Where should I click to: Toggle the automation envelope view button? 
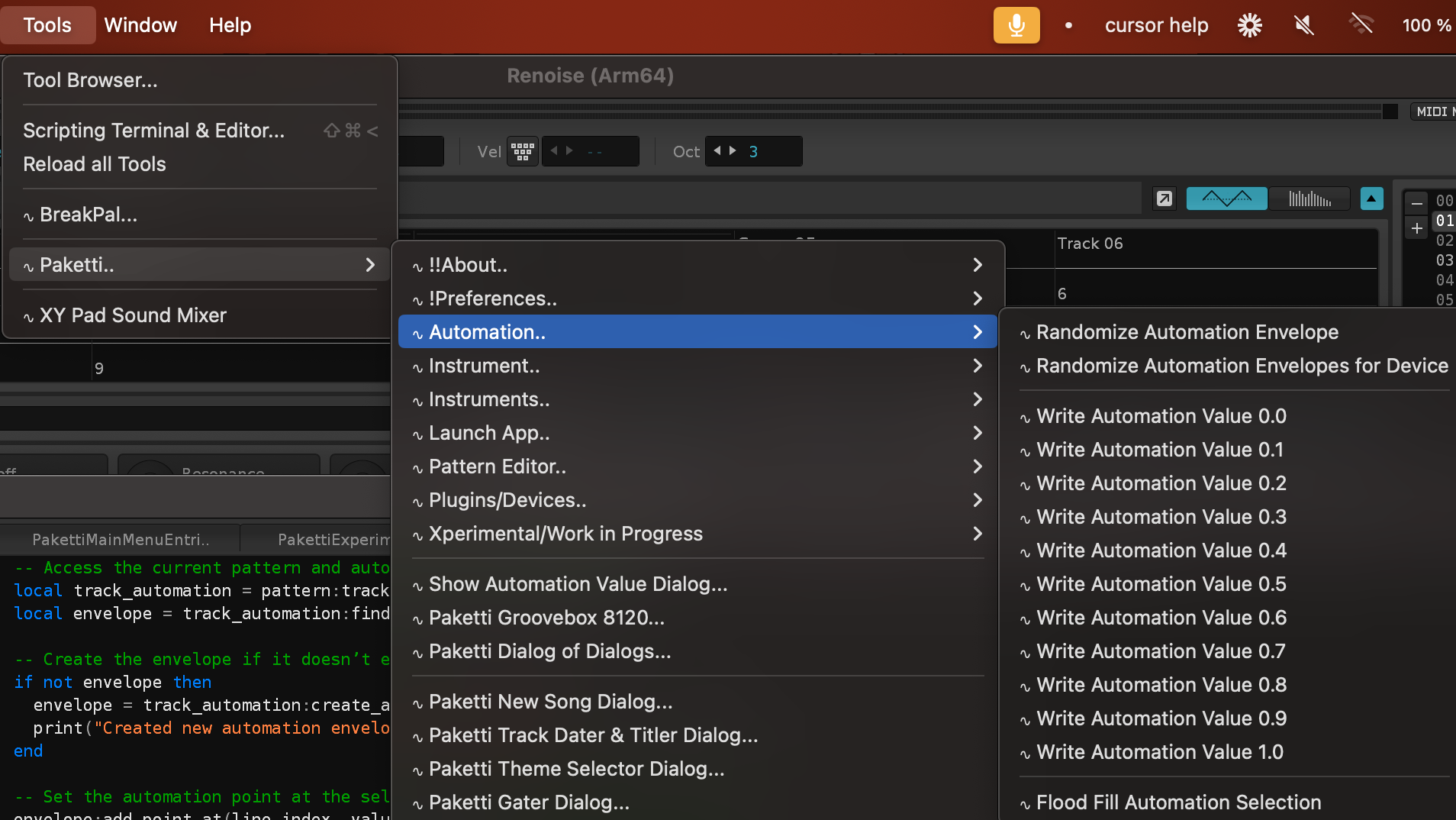coord(1226,199)
